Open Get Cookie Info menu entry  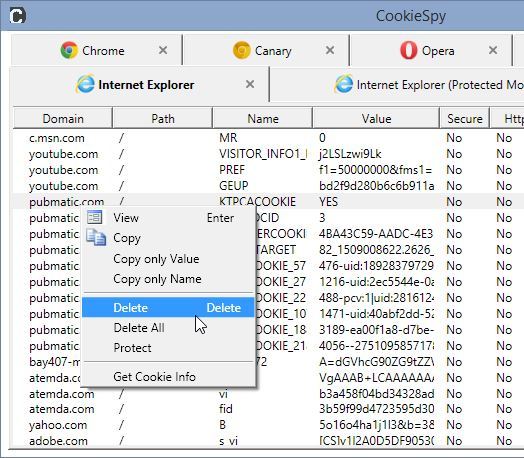coord(168,377)
